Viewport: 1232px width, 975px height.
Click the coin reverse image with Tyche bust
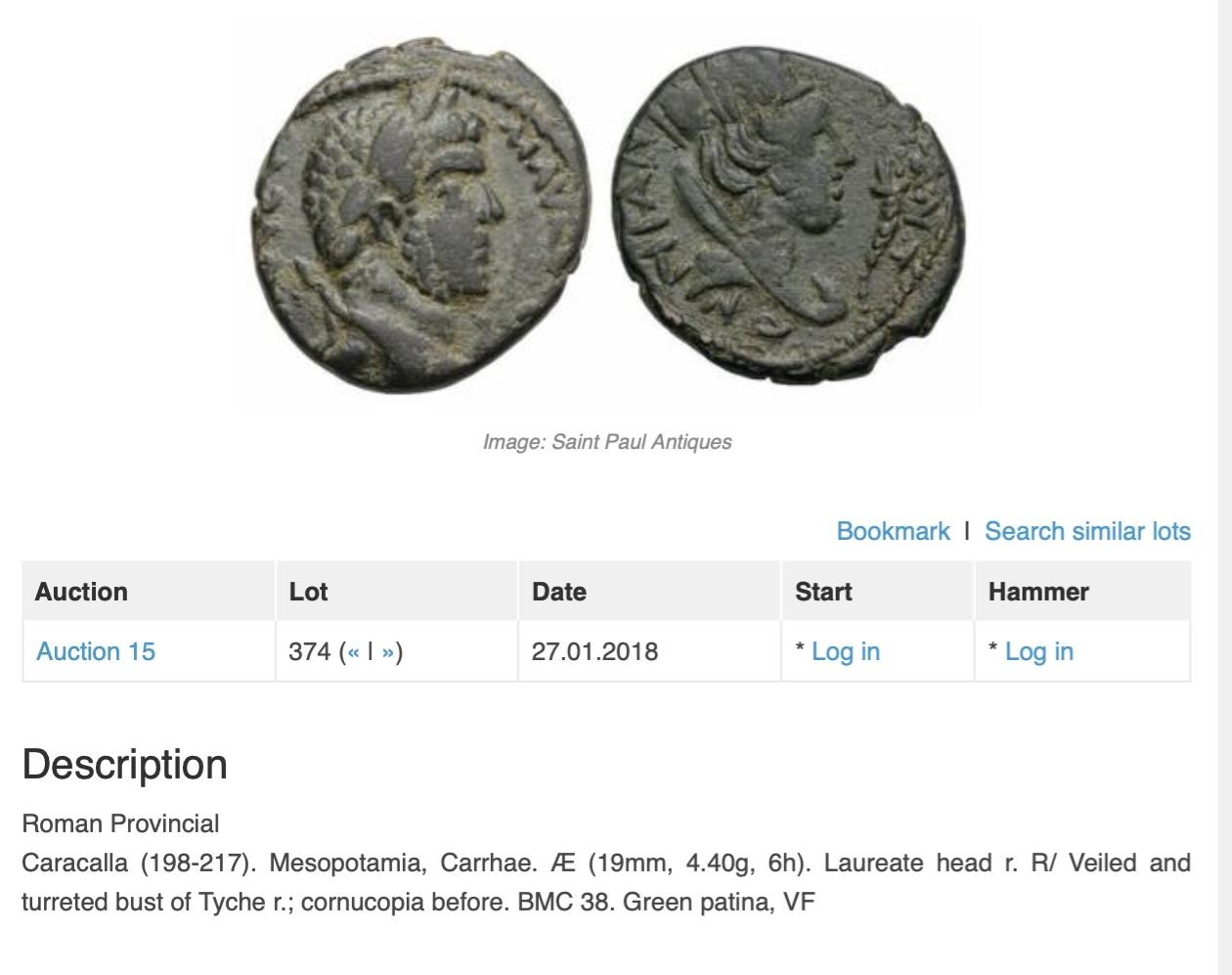click(790, 215)
